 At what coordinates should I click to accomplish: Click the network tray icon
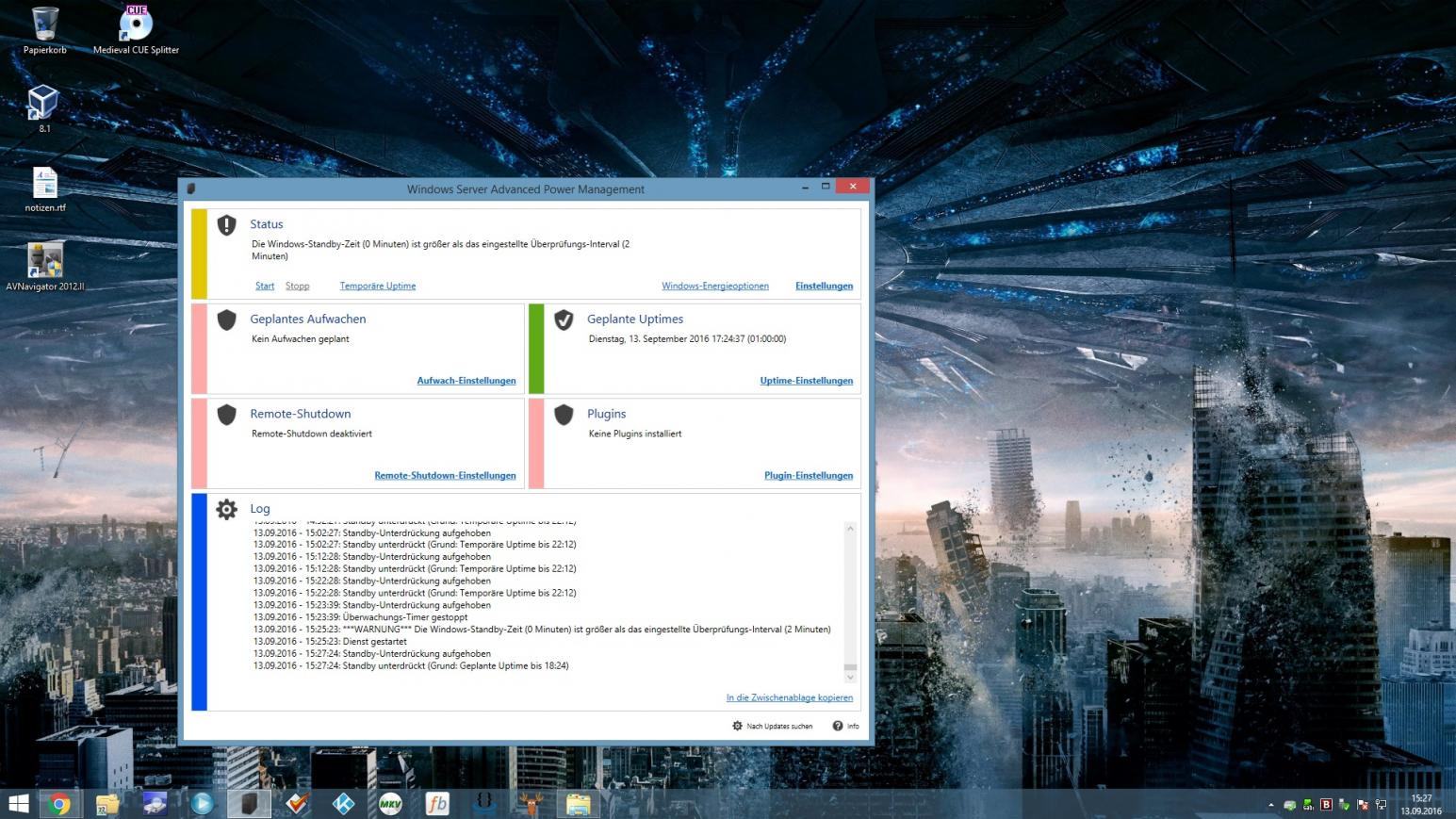(x=1381, y=804)
